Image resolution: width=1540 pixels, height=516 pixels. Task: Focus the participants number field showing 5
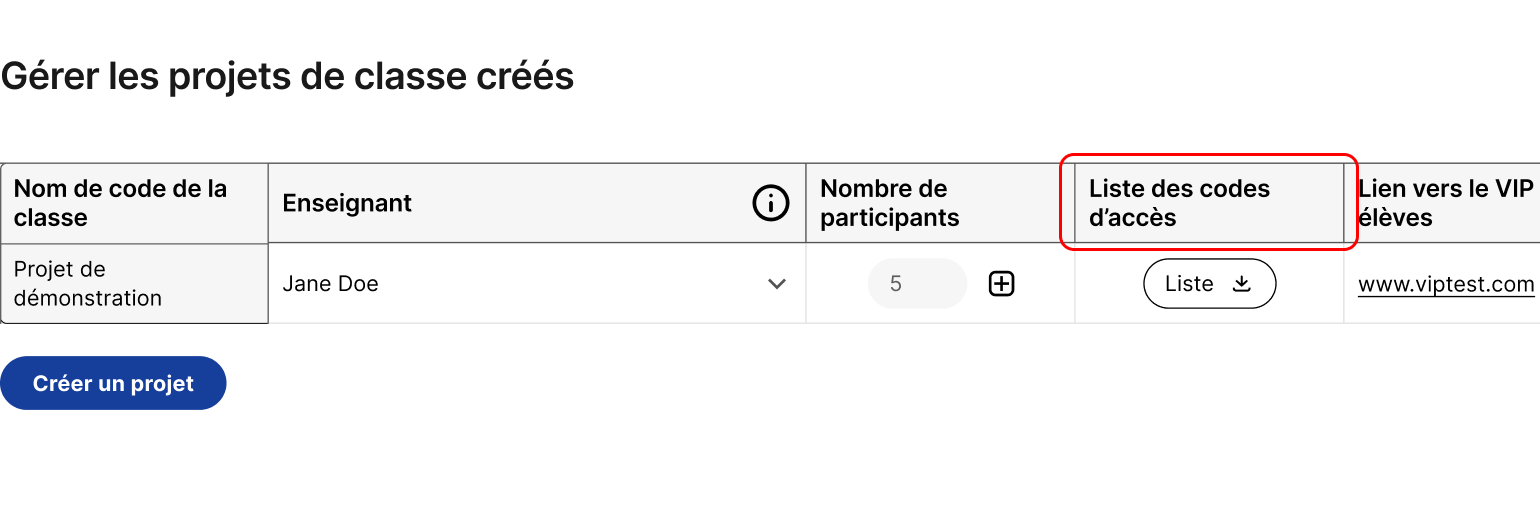tap(917, 284)
